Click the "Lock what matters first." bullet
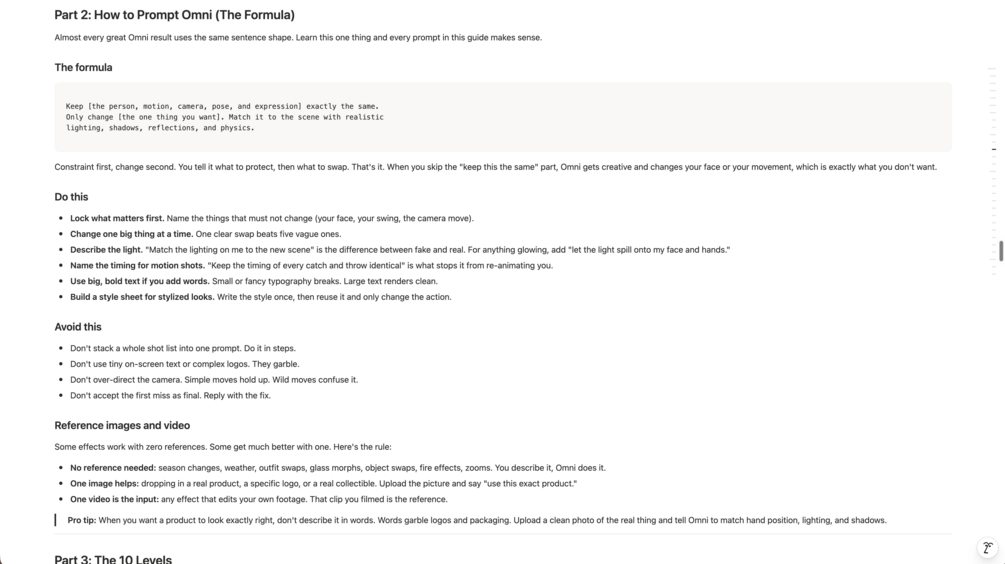Viewport: 1005px width, 564px height. tap(272, 219)
